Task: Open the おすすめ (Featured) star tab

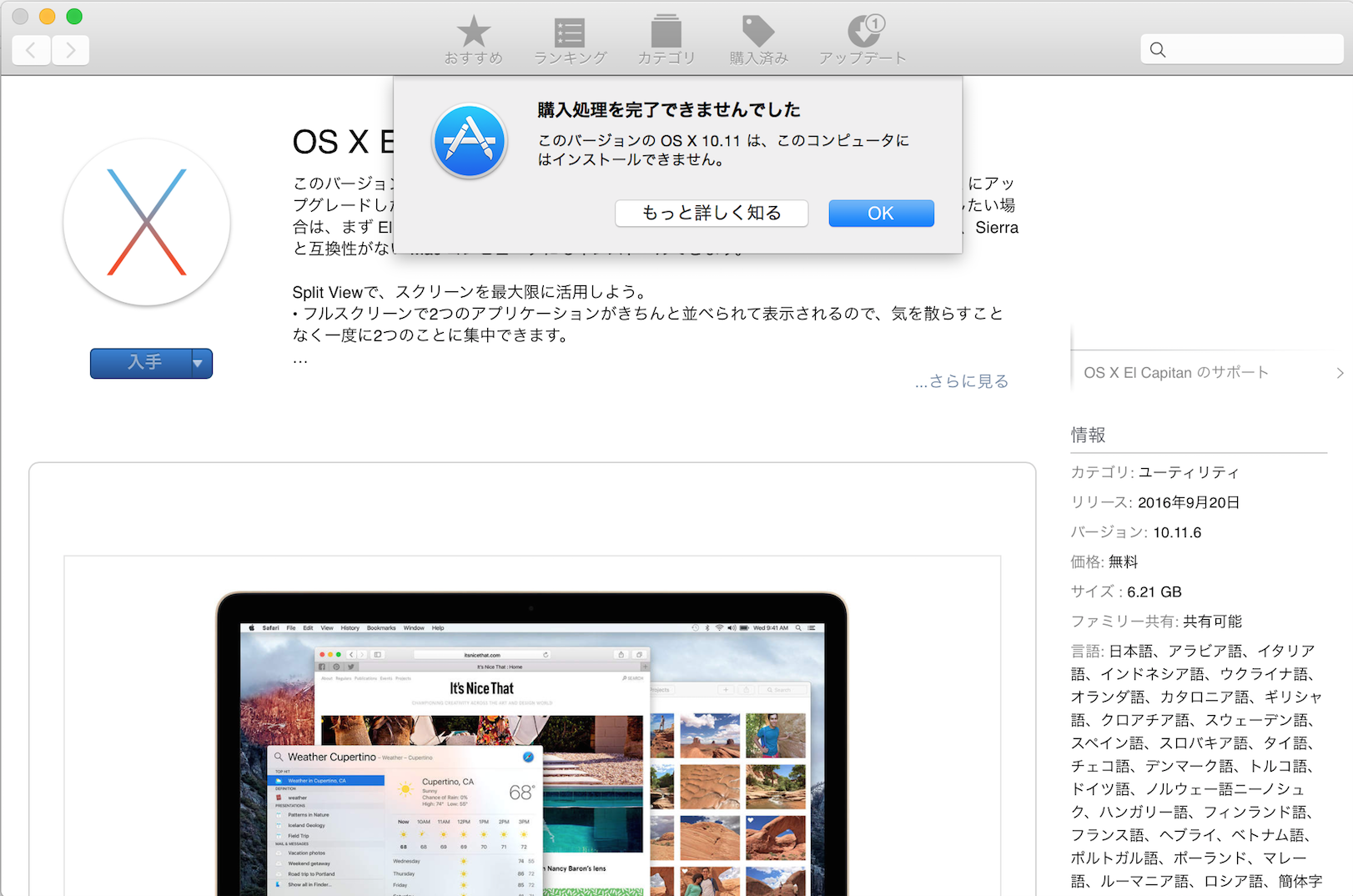Action: 473,40
